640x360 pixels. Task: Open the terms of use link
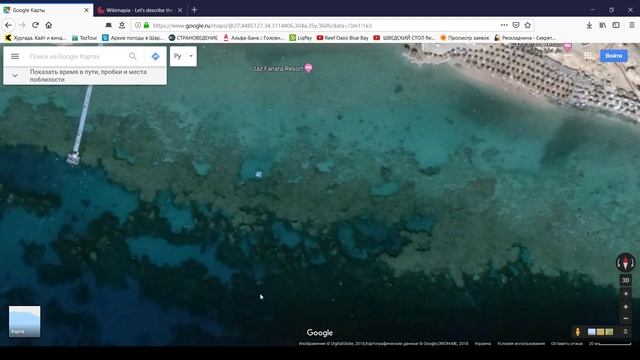521,344
